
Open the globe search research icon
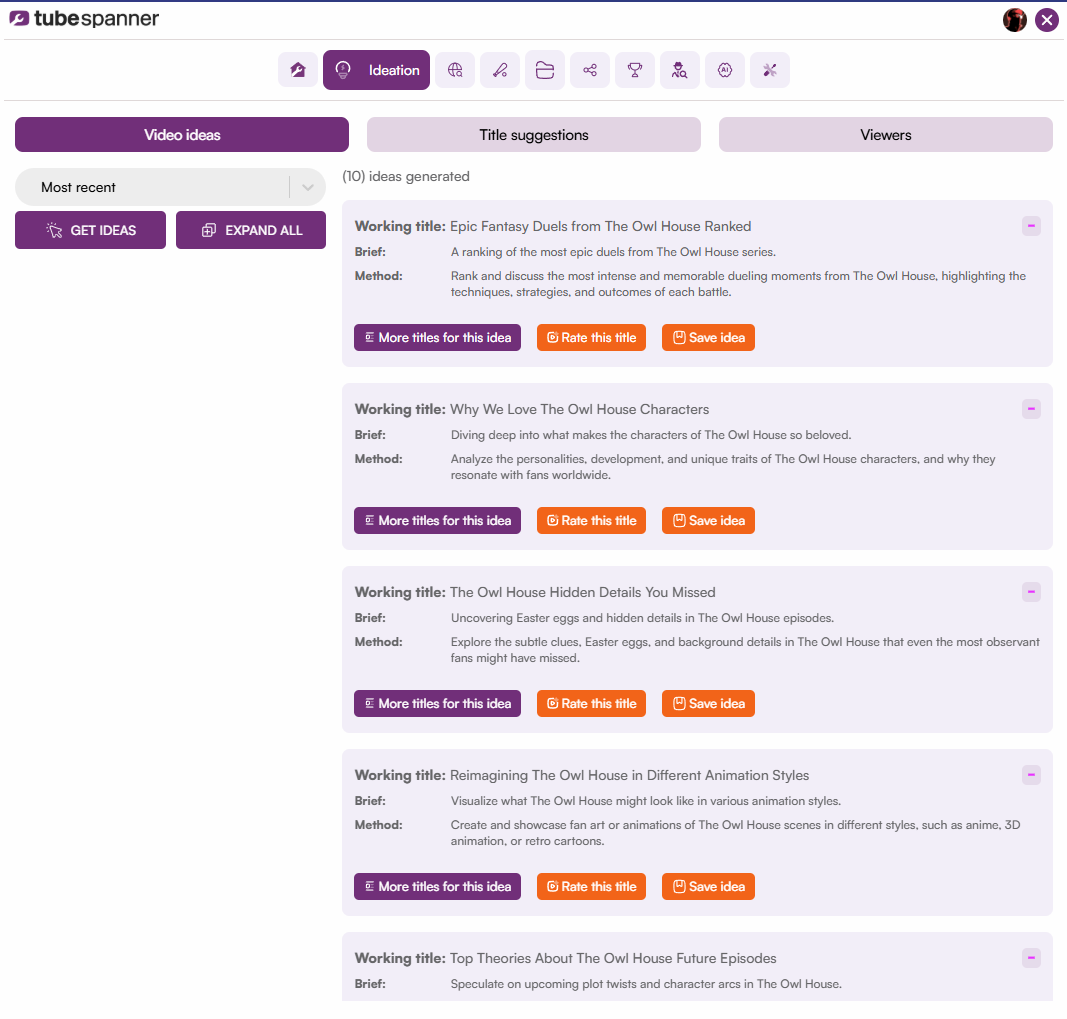[x=455, y=70]
